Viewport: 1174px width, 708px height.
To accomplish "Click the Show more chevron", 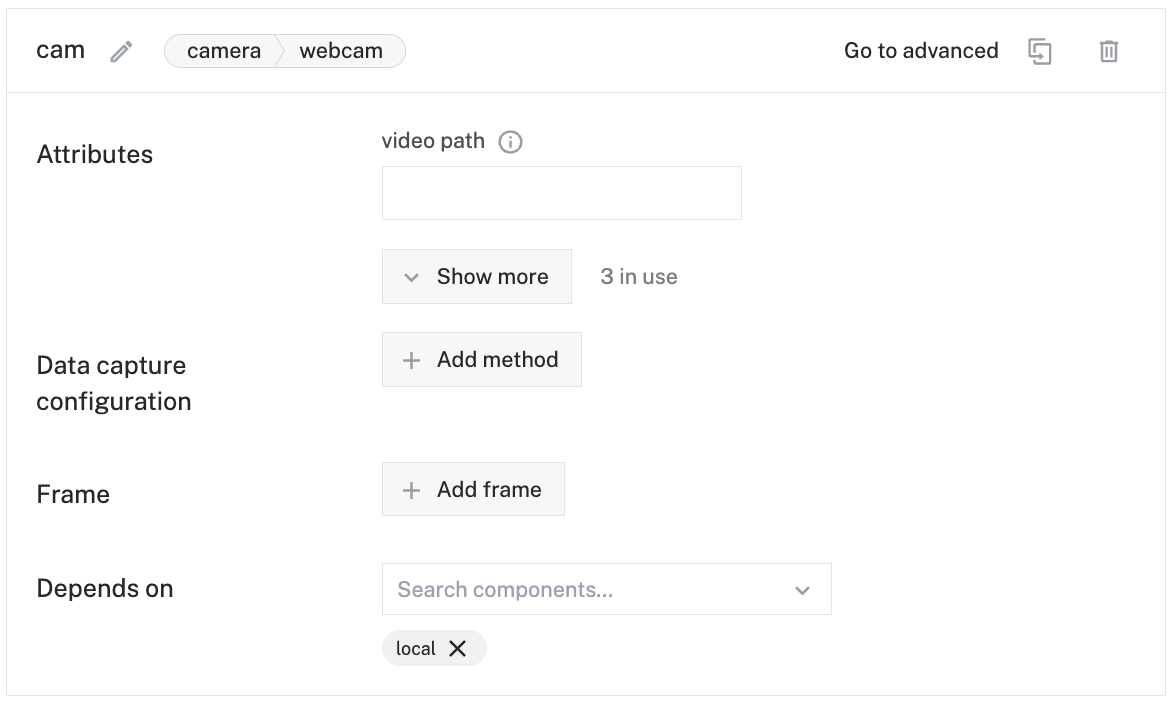I will (x=411, y=278).
